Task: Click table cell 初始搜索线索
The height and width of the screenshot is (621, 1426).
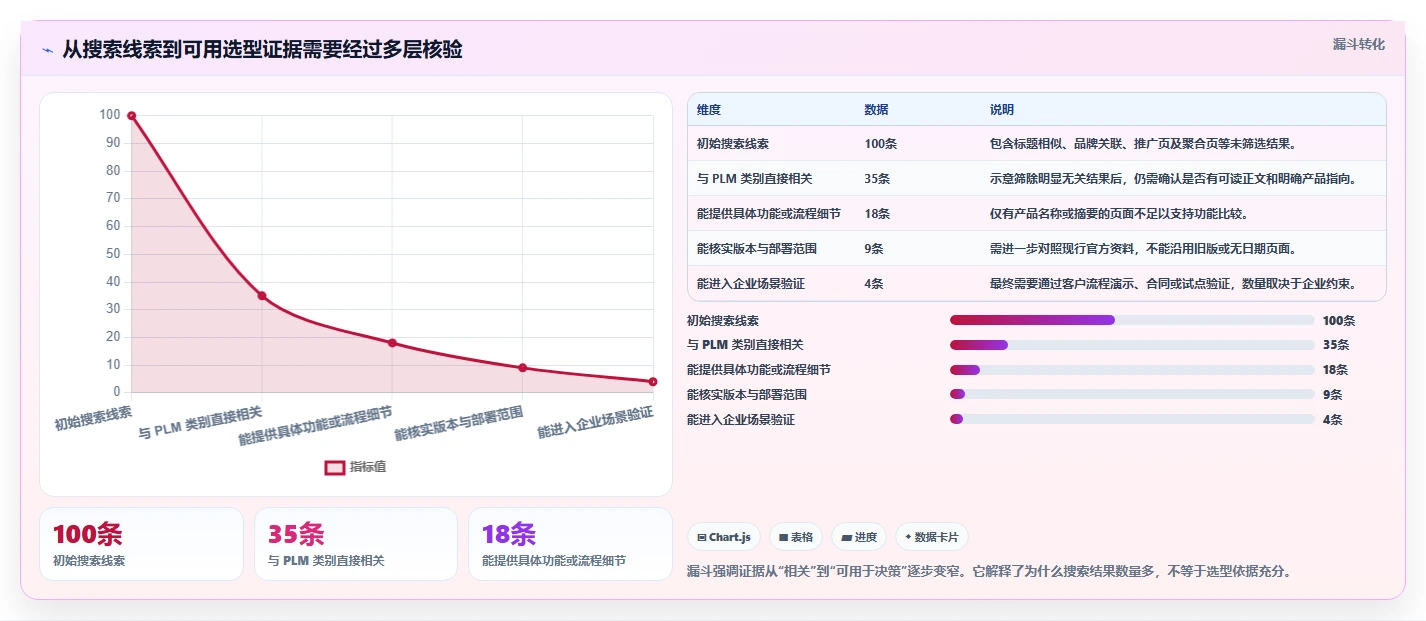Action: tap(733, 144)
